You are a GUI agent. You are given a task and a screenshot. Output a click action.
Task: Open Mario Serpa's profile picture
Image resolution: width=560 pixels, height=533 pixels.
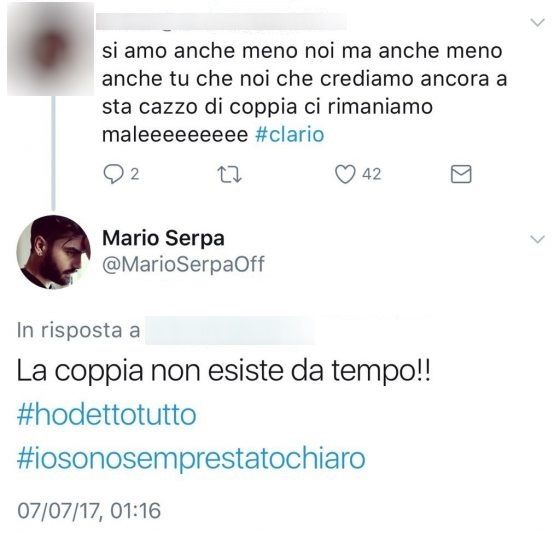coord(53,252)
